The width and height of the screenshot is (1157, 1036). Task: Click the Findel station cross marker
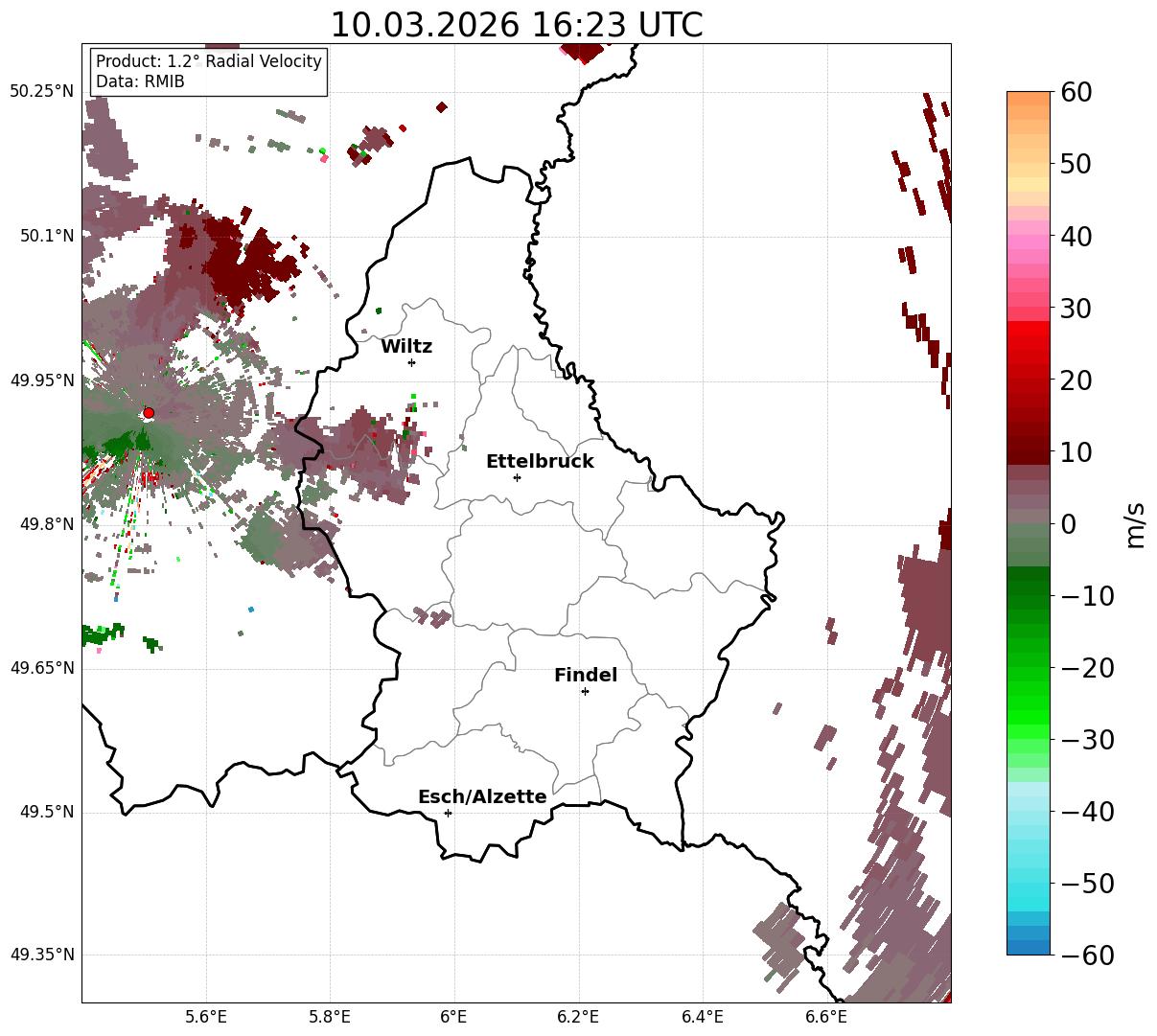pos(585,691)
